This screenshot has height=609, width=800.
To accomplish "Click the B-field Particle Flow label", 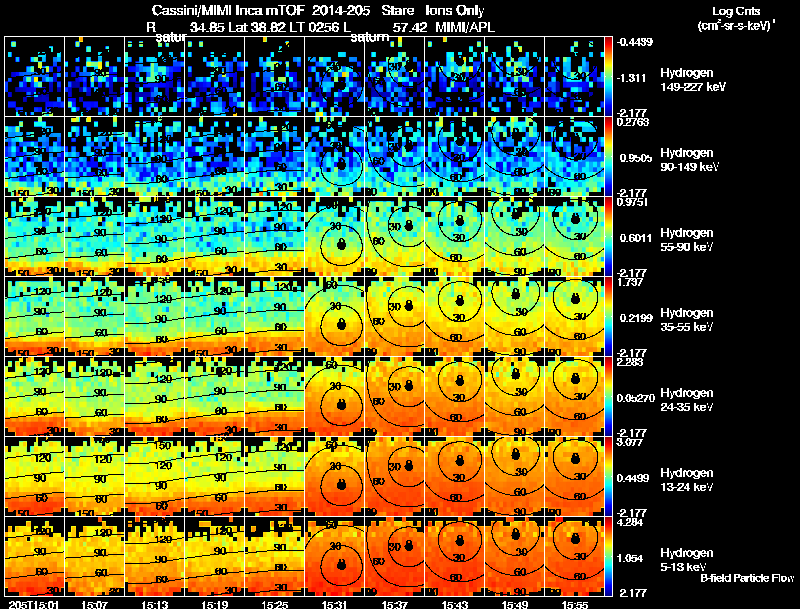I will point(747,578).
